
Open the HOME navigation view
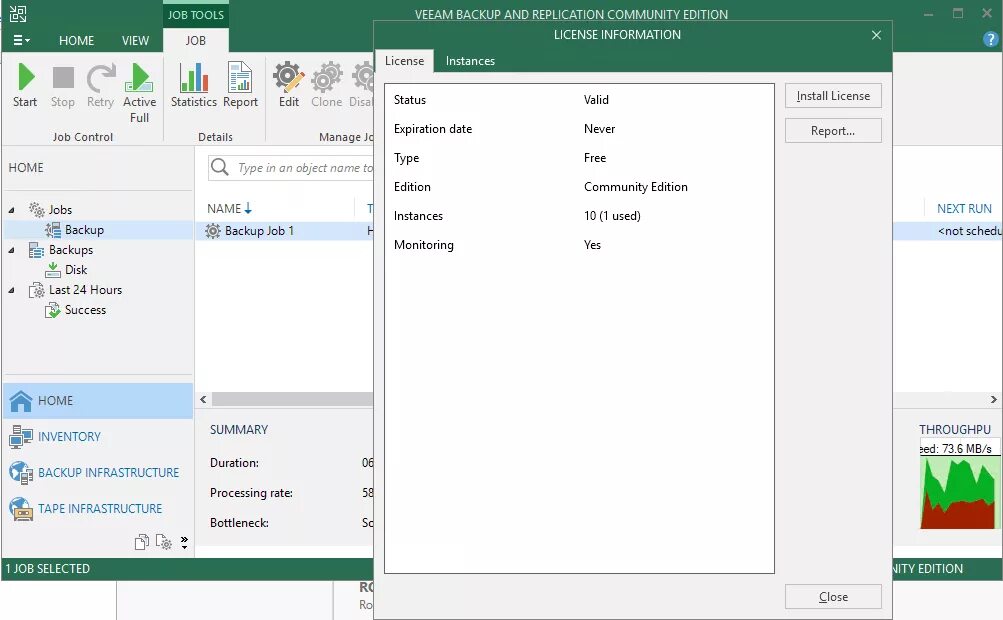98,401
